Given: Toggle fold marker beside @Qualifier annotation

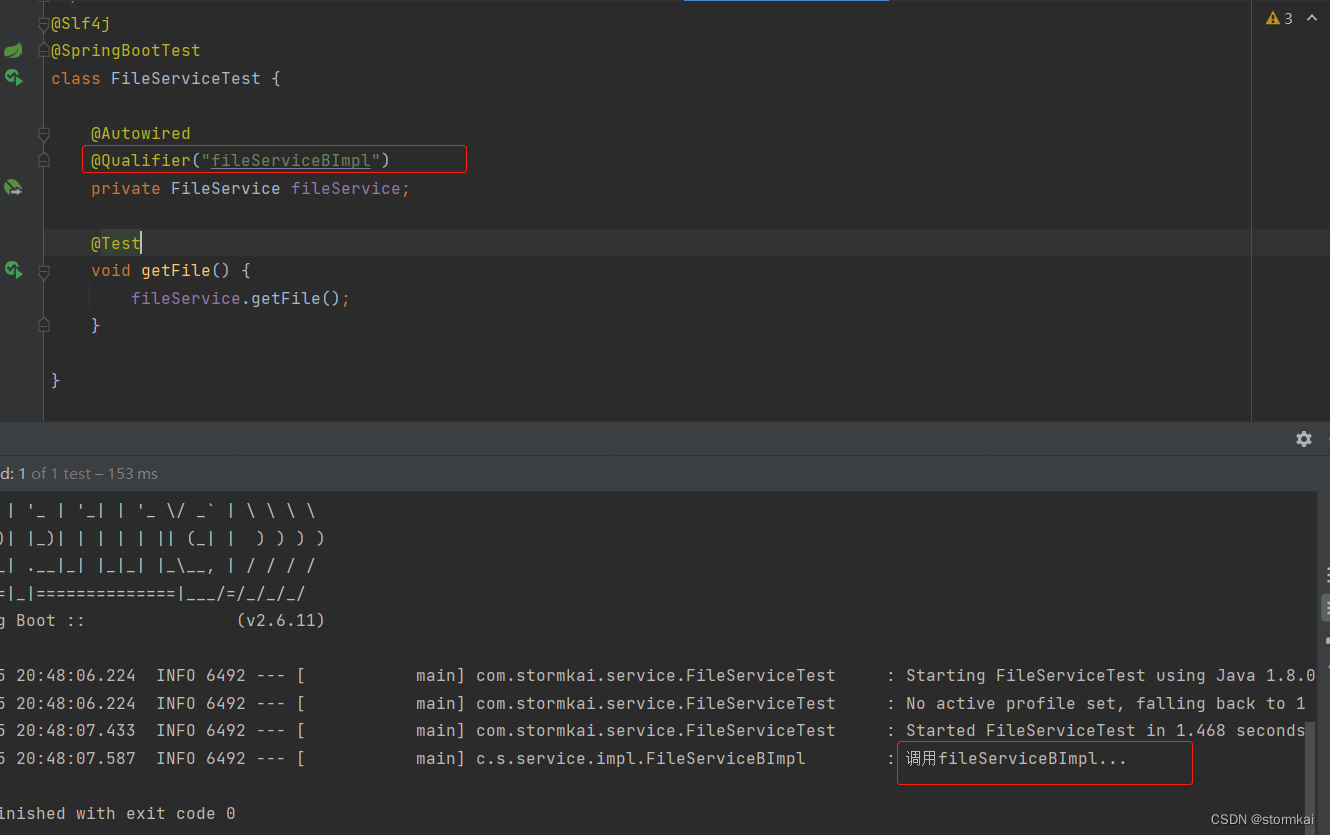Looking at the screenshot, I should (x=43, y=160).
